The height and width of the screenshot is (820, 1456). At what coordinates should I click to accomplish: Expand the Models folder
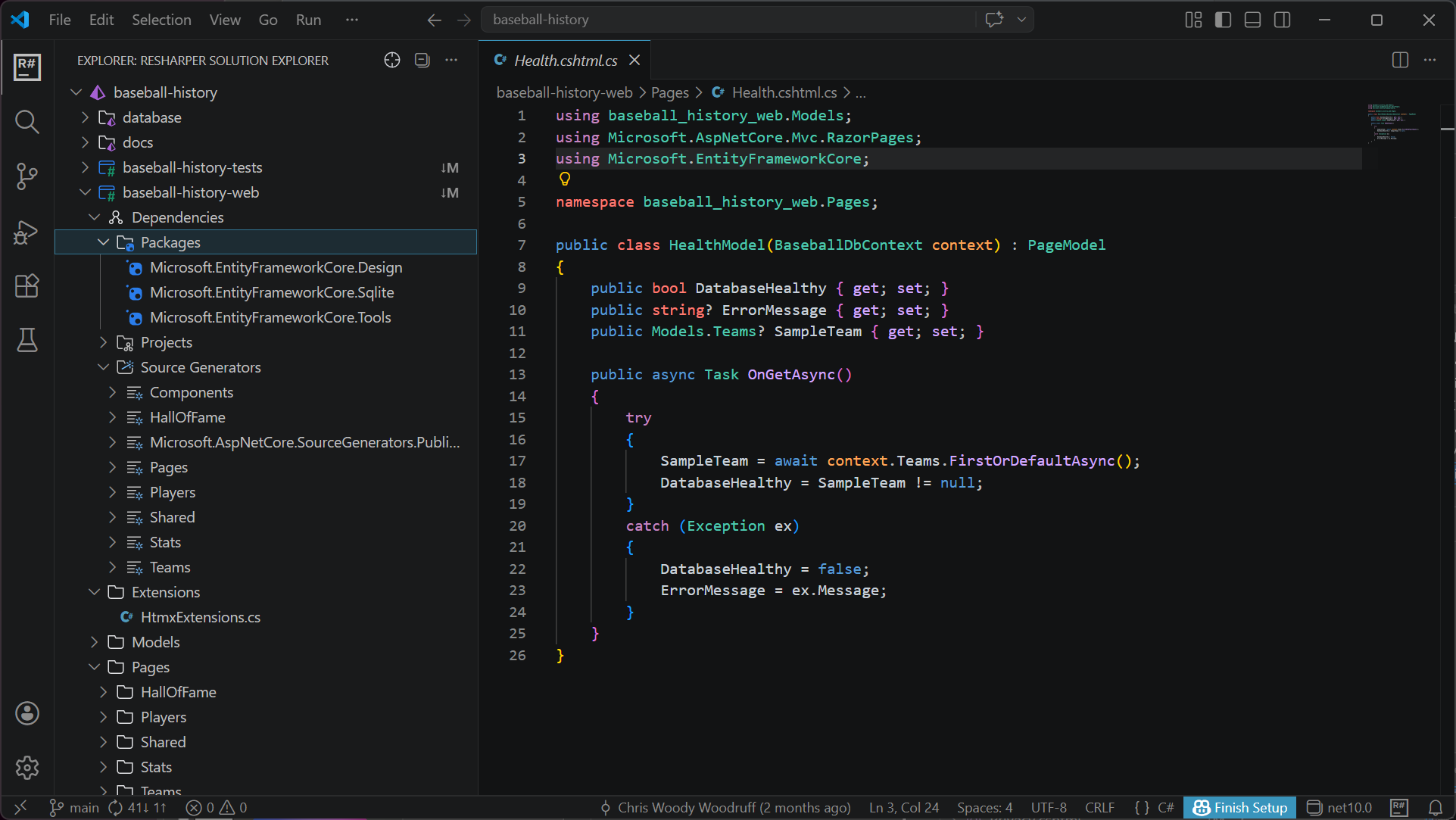coord(95,642)
